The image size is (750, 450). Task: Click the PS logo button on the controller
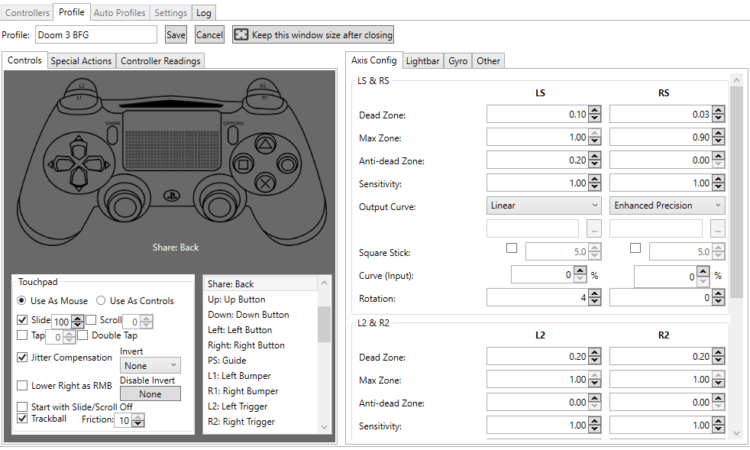pyautogui.click(x=172, y=195)
